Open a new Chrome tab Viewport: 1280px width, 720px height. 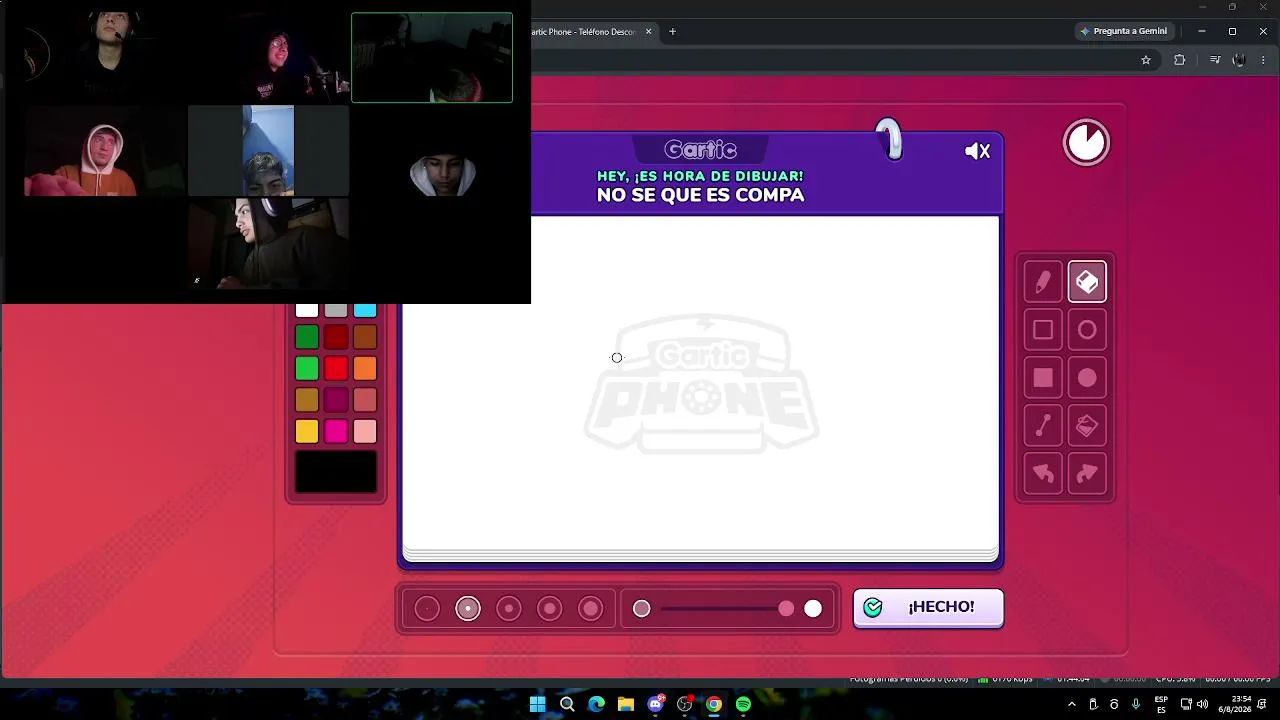click(672, 32)
